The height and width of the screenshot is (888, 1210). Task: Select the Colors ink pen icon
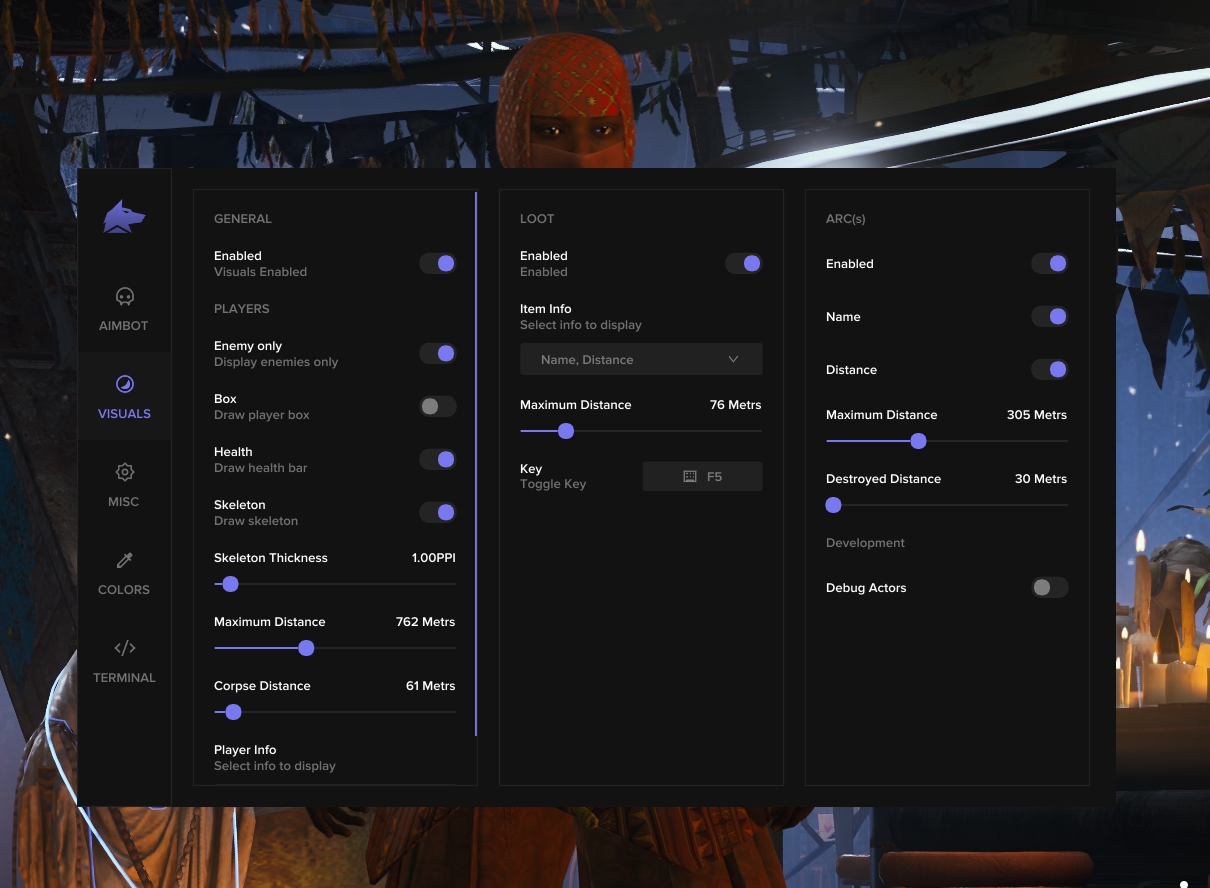[124, 560]
